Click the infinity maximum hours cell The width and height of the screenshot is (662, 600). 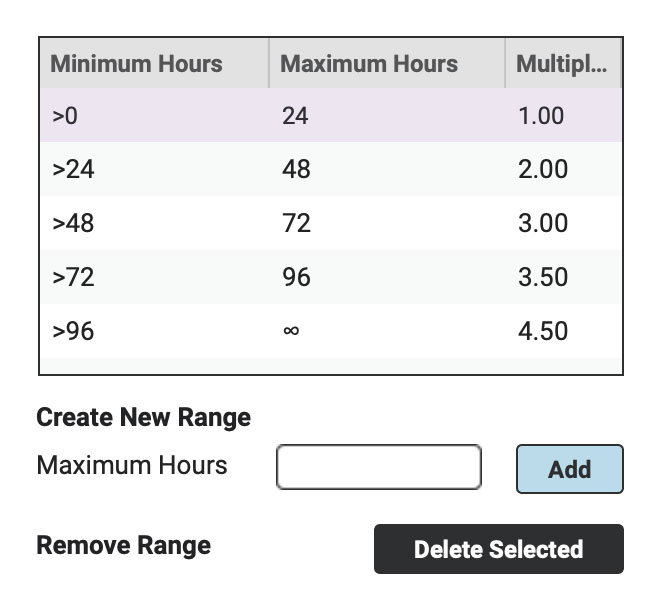pos(387,331)
